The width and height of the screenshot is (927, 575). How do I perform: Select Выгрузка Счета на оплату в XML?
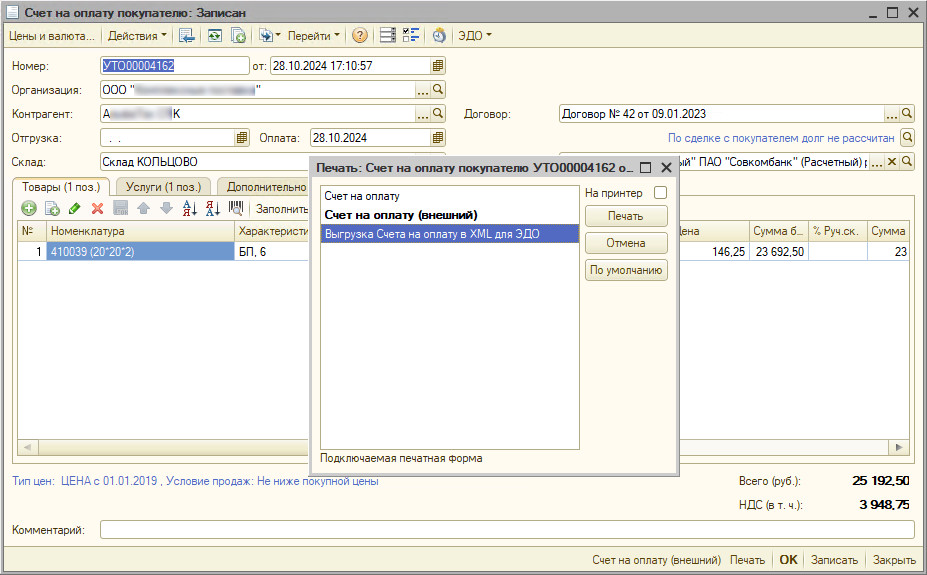449,234
